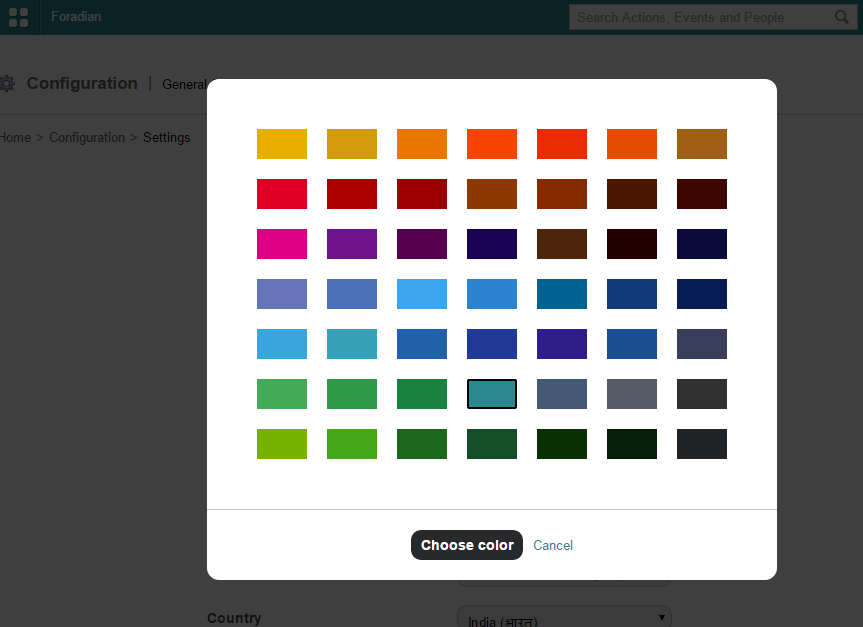Click the Configuration breadcrumb link
Viewport: 863px width, 627px height.
click(87, 137)
